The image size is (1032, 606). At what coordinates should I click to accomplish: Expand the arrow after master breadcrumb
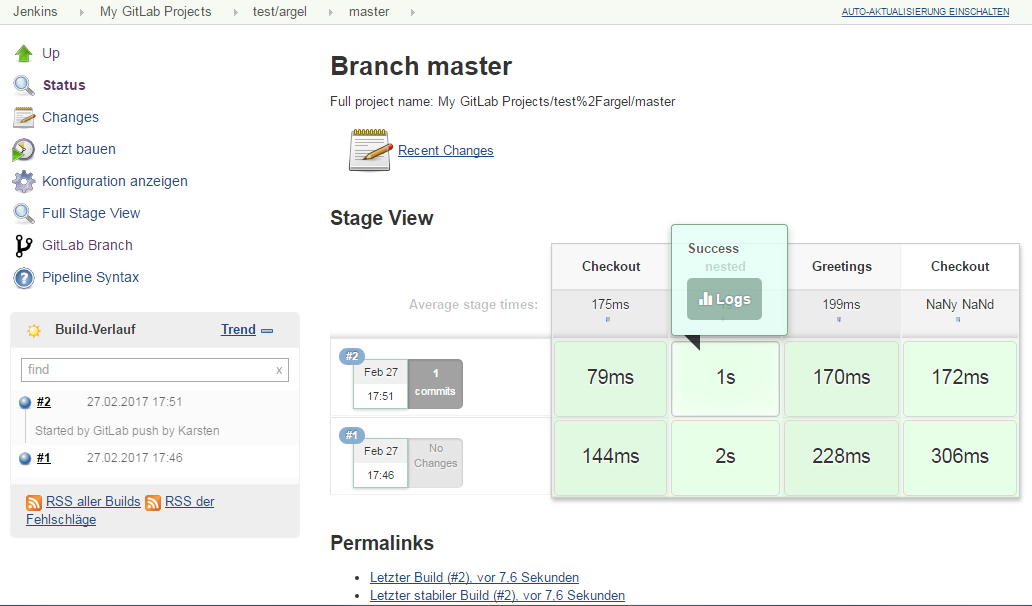412,13
